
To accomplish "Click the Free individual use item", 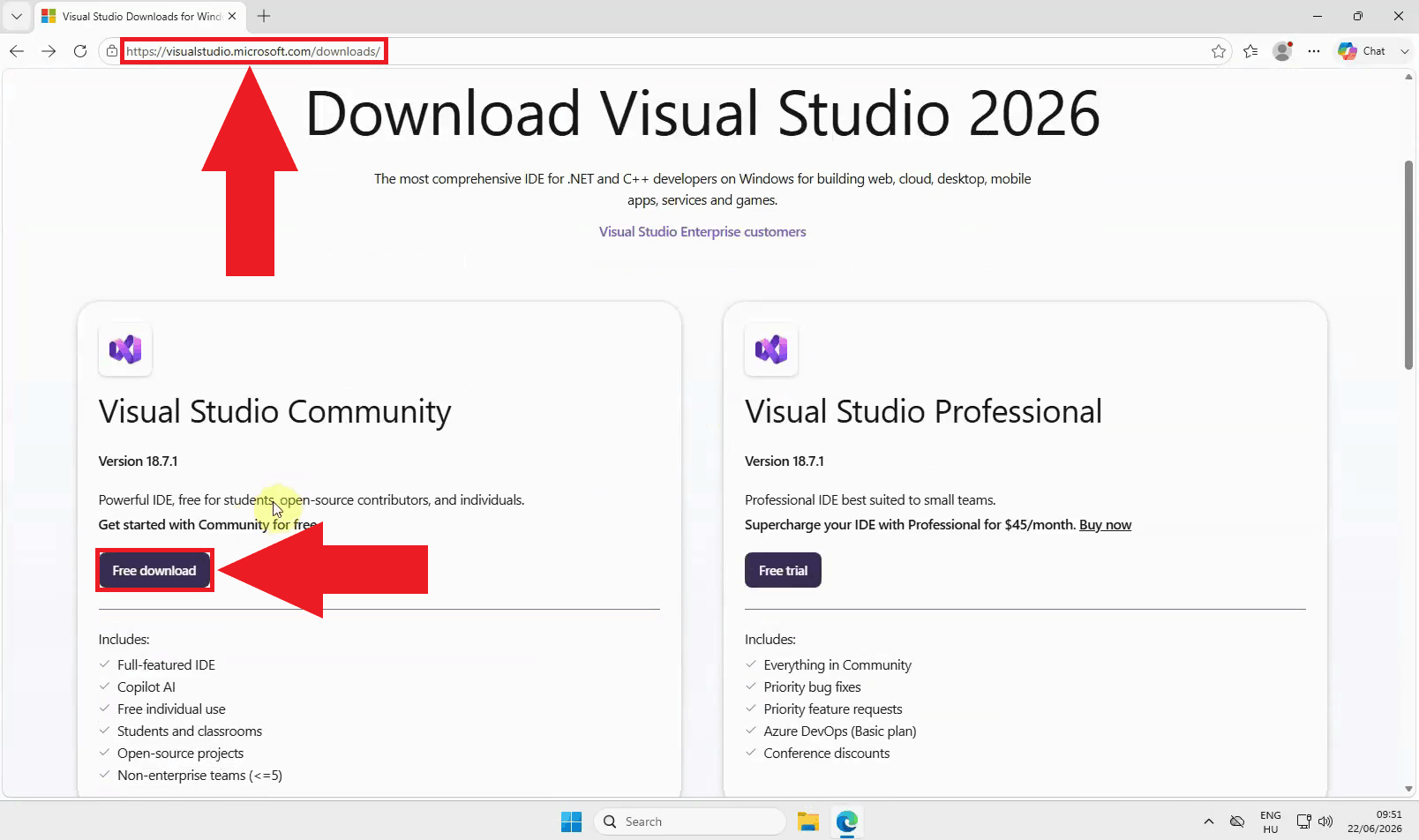I will click(x=171, y=709).
